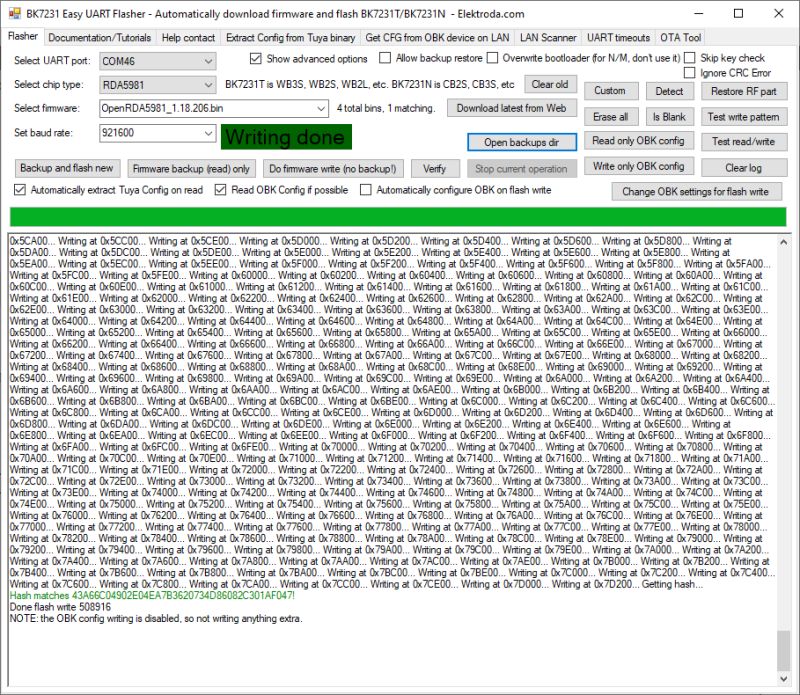The height and width of the screenshot is (695, 800).
Task: Close the BK7231 Easy UART Flasher window
Action: click(779, 14)
